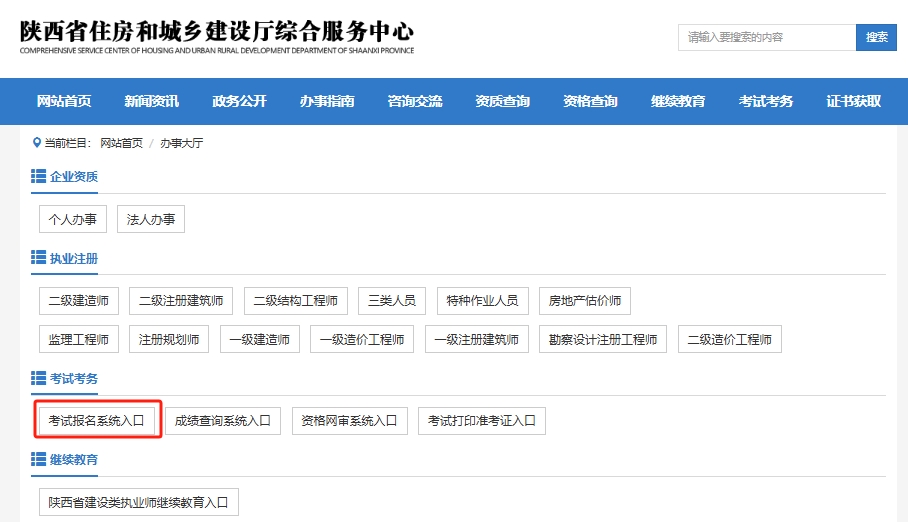Open 咨询交流 navigation item
Image resolution: width=908 pixels, height=522 pixels.
[x=415, y=101]
